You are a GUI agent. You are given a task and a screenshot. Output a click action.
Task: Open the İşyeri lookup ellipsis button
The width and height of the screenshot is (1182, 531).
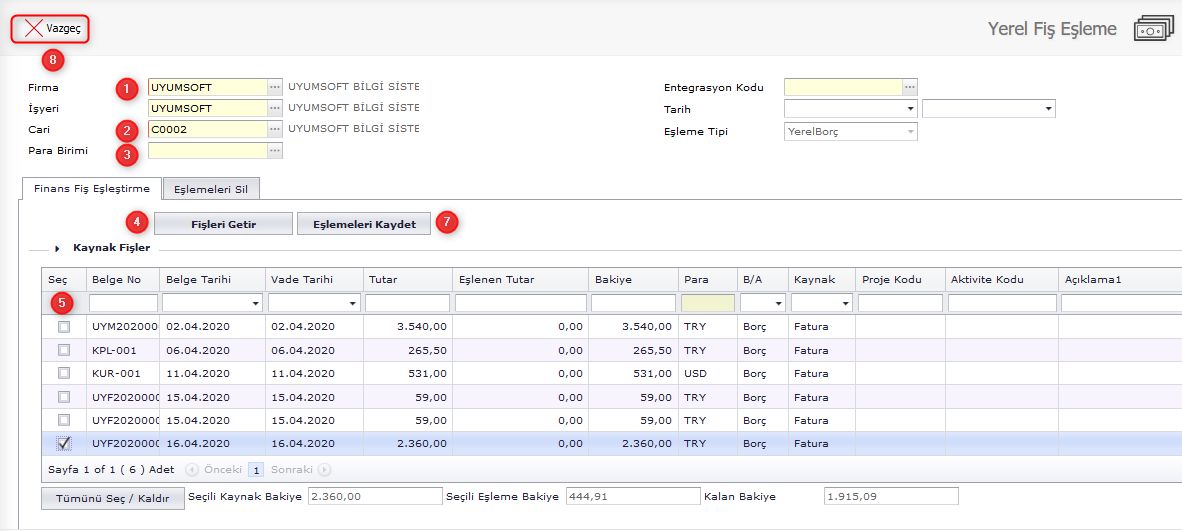point(275,108)
